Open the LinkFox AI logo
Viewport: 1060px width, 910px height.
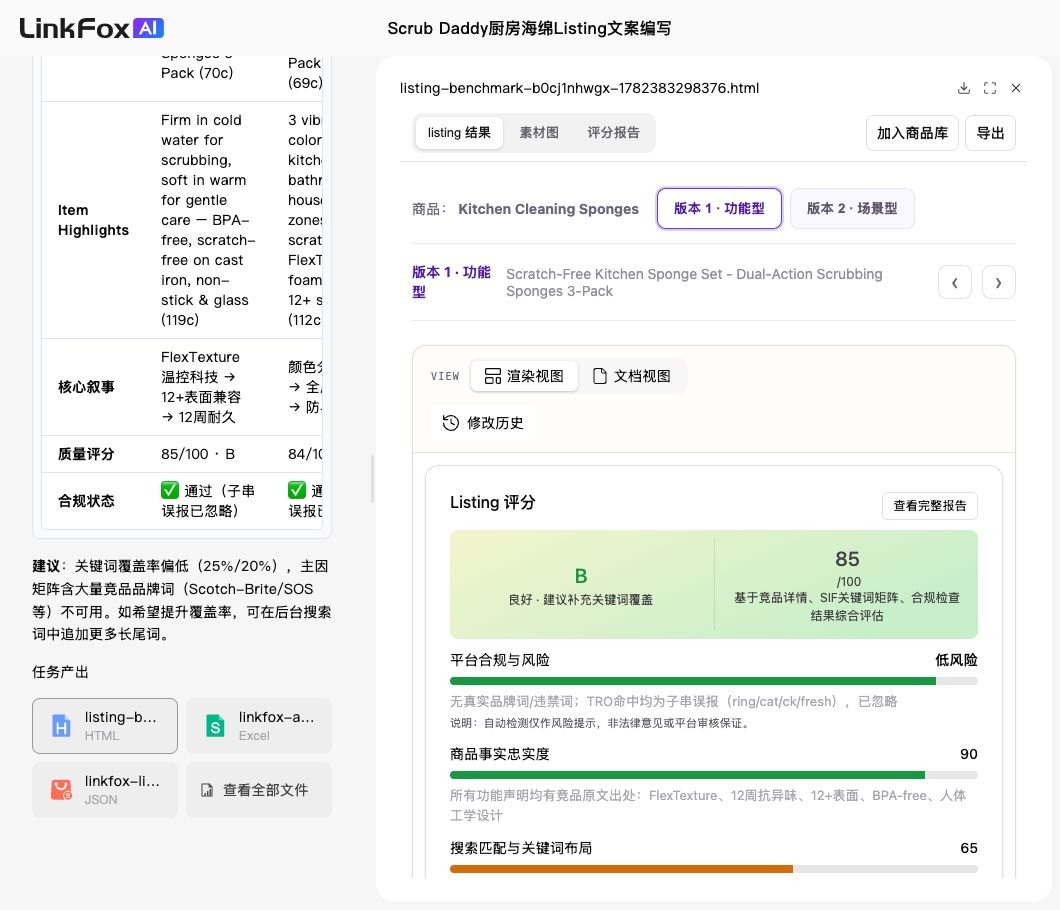92,28
